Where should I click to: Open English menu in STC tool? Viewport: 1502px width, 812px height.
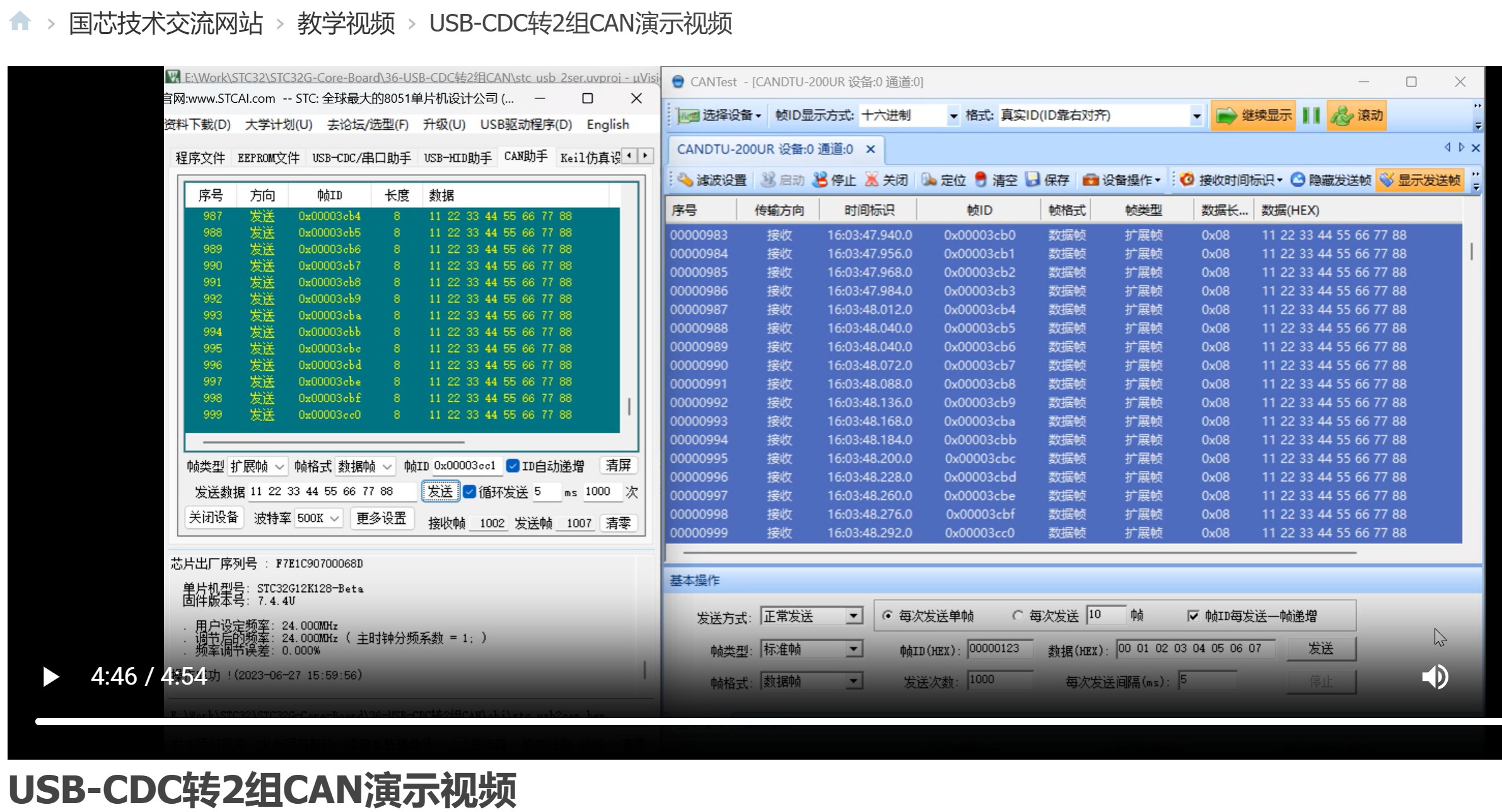coord(607,124)
